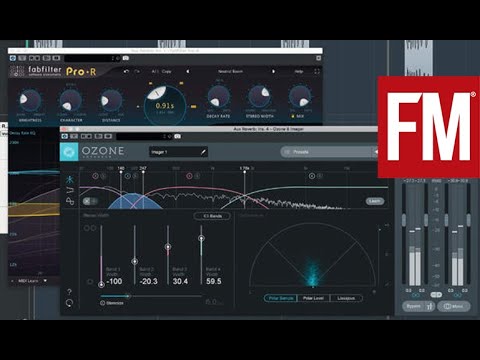This screenshot has width=480, height=360.
Task: Click the 59.5 Band 4 width value
Action: pos(214,281)
